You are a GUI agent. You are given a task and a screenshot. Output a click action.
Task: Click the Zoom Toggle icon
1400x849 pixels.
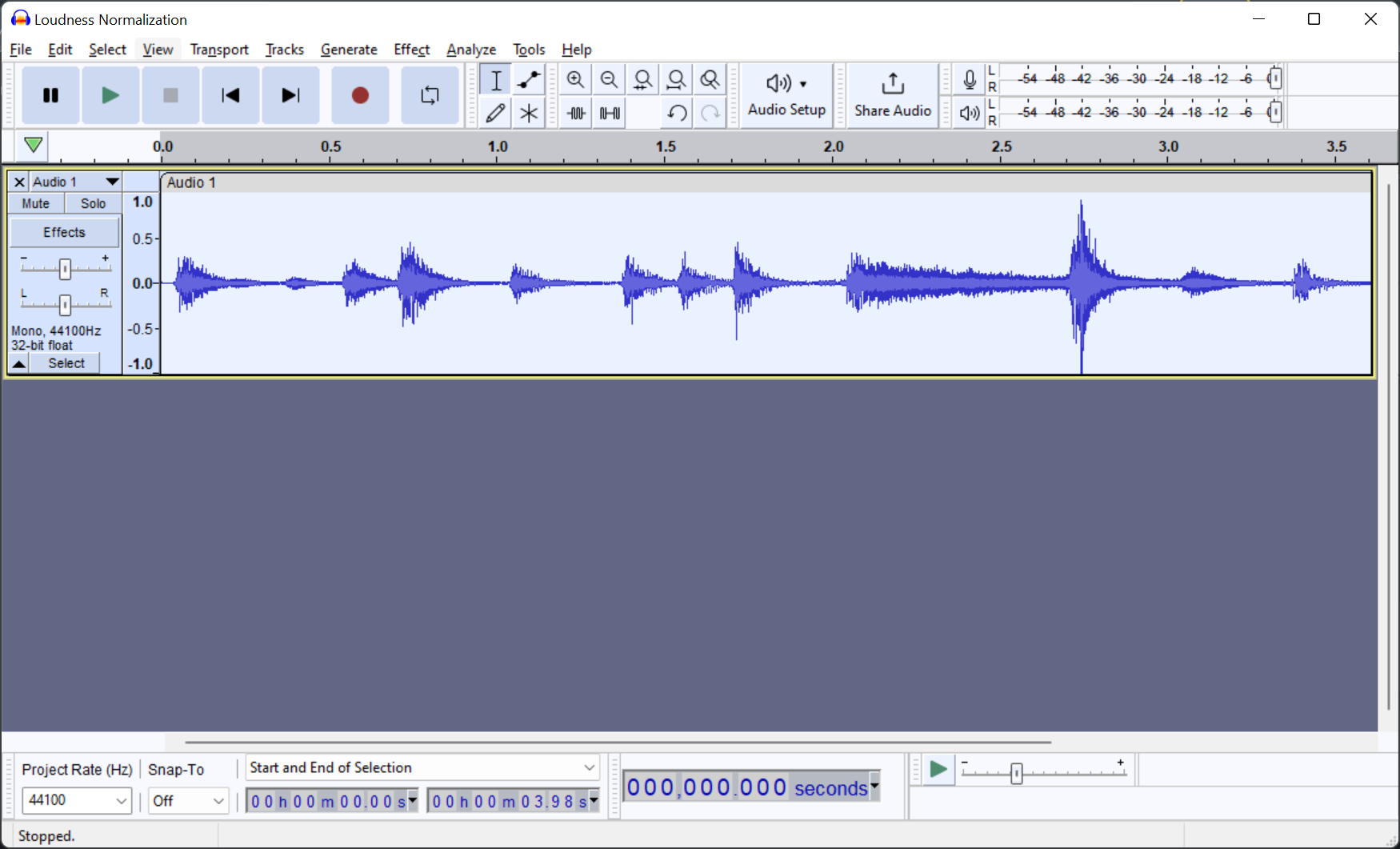710,80
